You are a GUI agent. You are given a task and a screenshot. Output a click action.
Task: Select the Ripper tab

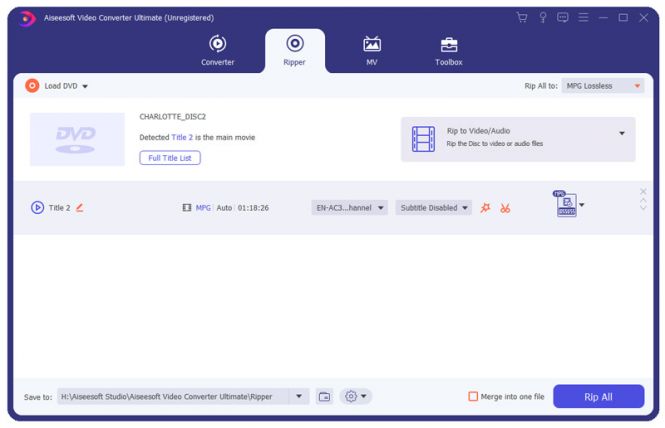[295, 50]
